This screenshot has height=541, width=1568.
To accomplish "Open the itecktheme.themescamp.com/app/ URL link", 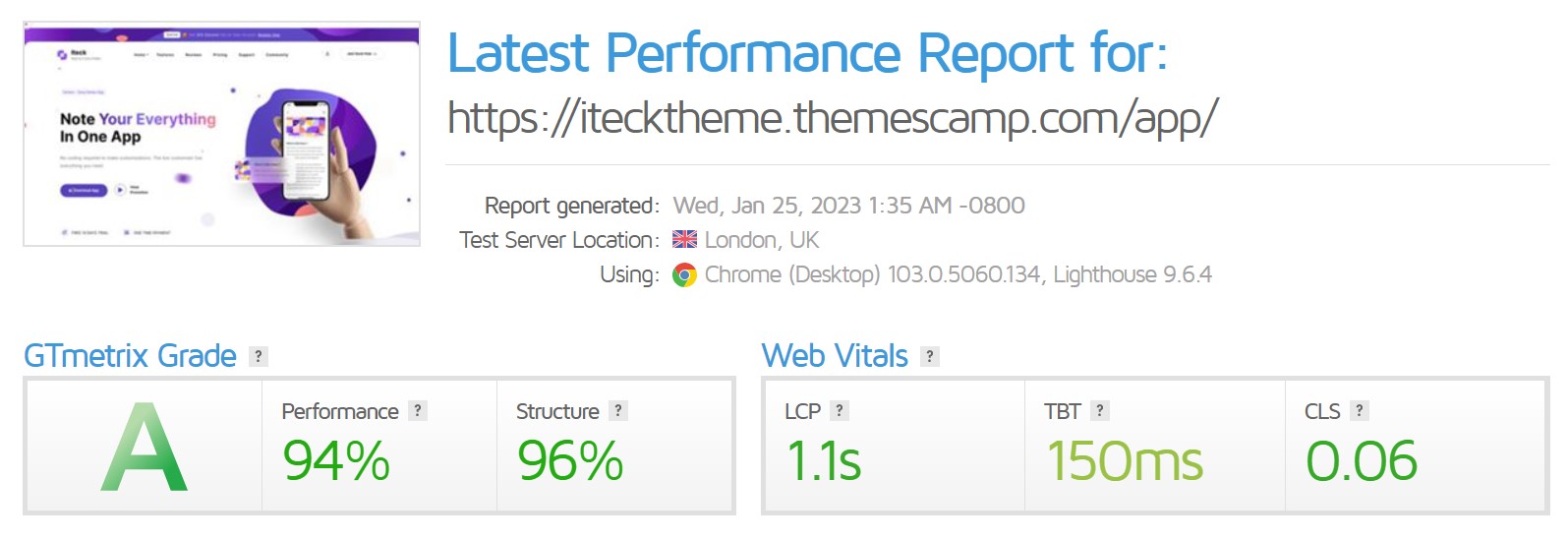I will click(x=832, y=119).
